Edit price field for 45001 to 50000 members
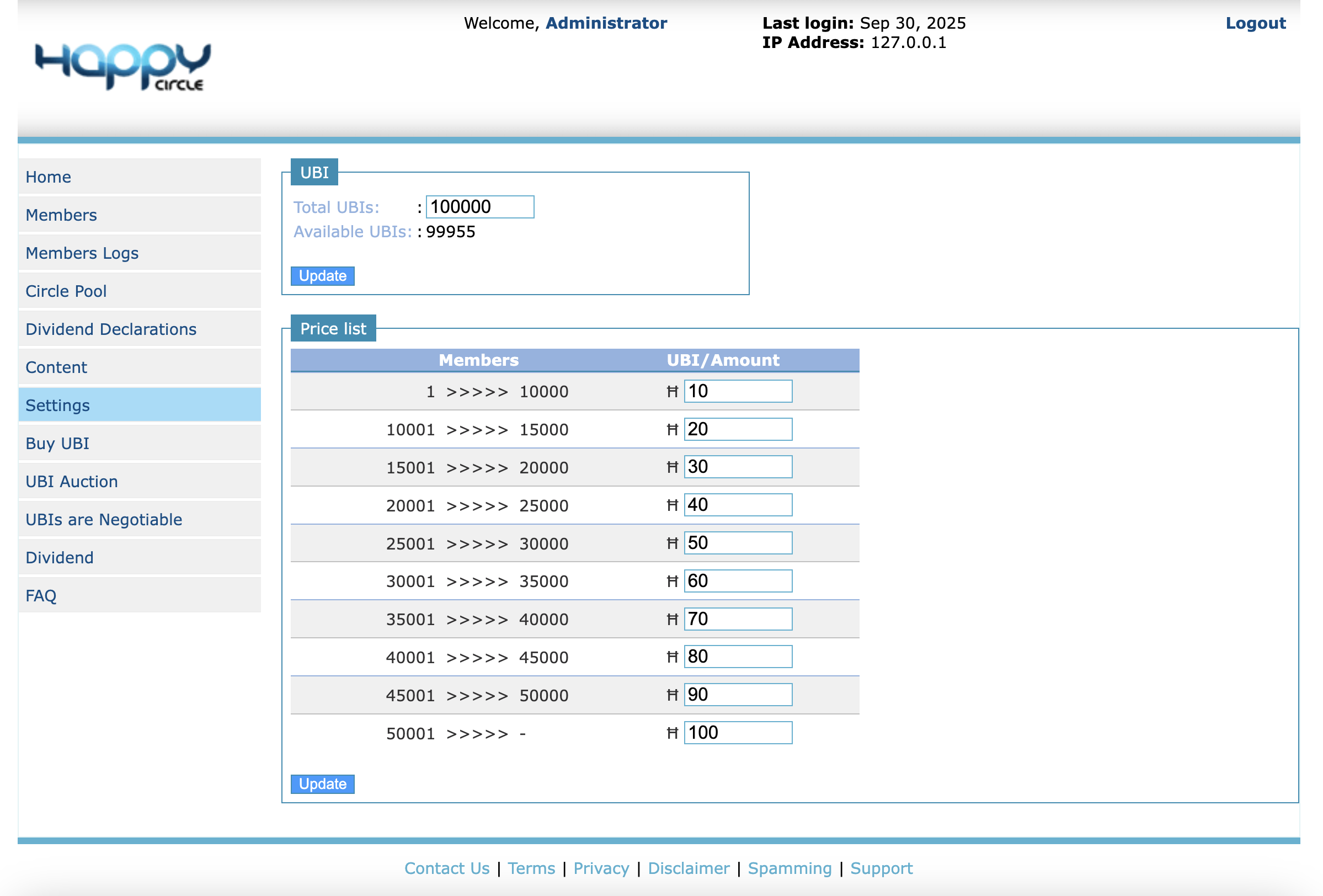 pos(738,695)
